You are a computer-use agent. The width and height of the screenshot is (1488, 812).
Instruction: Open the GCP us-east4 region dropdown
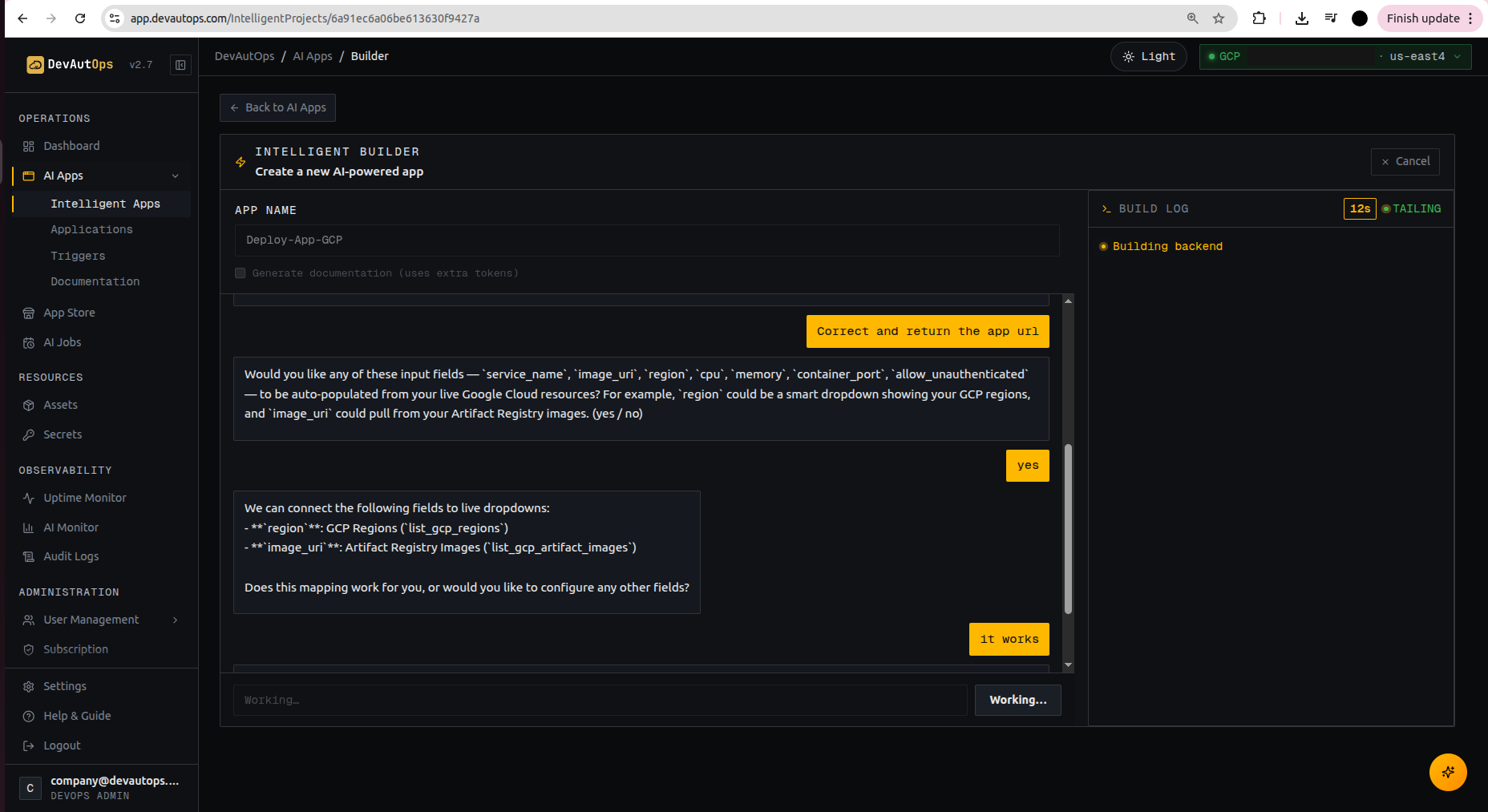pos(1336,56)
